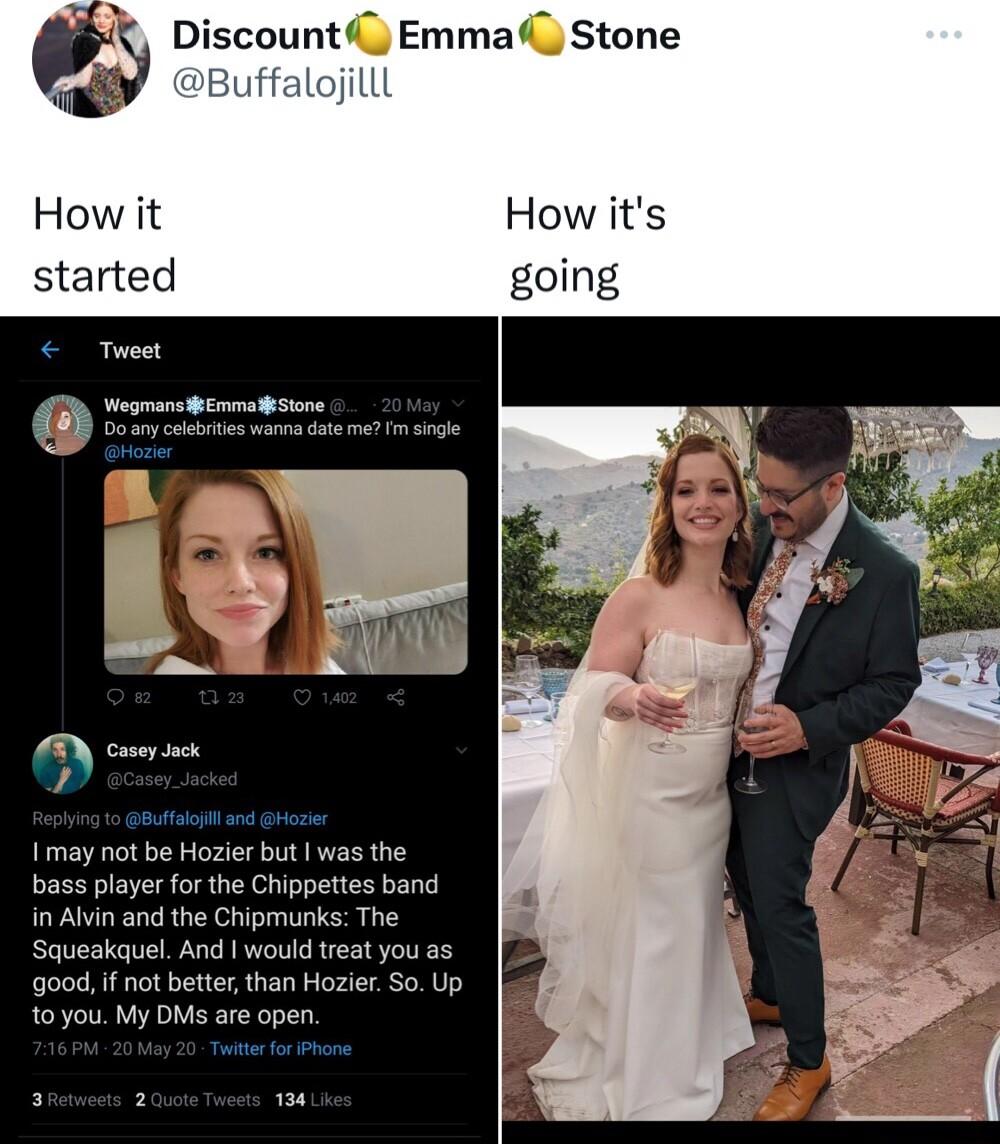Viewport: 1000px width, 1144px height.
Task: Tap the back arrow beside Tweet
Action: coord(50,350)
